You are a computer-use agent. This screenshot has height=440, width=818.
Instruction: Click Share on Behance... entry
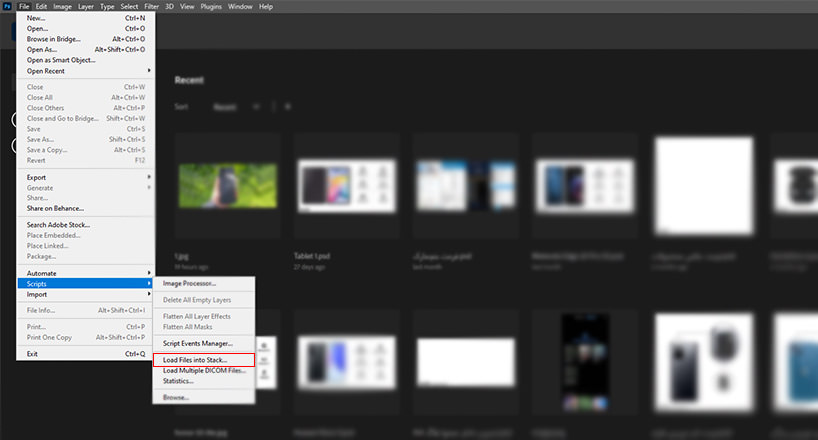coord(86,208)
